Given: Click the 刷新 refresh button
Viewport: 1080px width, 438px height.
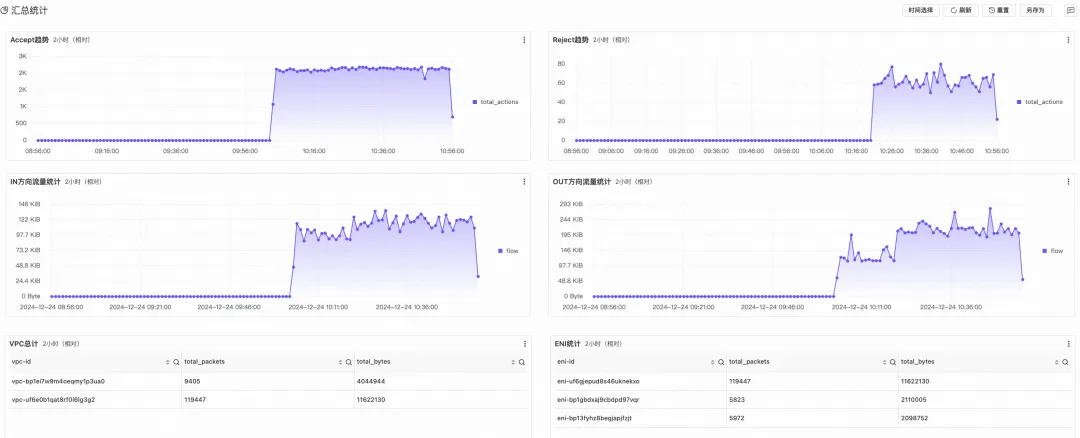Looking at the screenshot, I should click(x=961, y=10).
